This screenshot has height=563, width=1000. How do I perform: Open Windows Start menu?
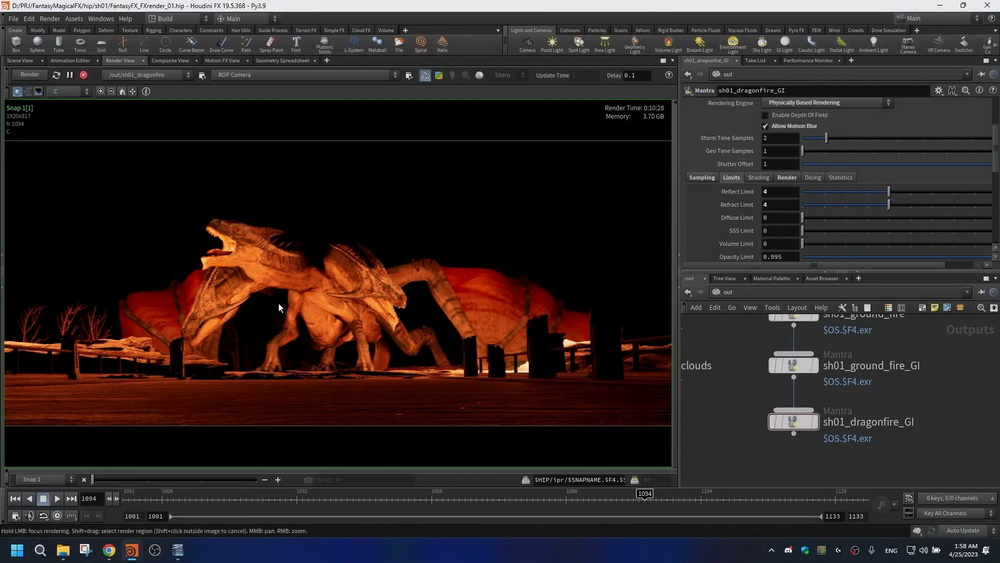pos(17,550)
